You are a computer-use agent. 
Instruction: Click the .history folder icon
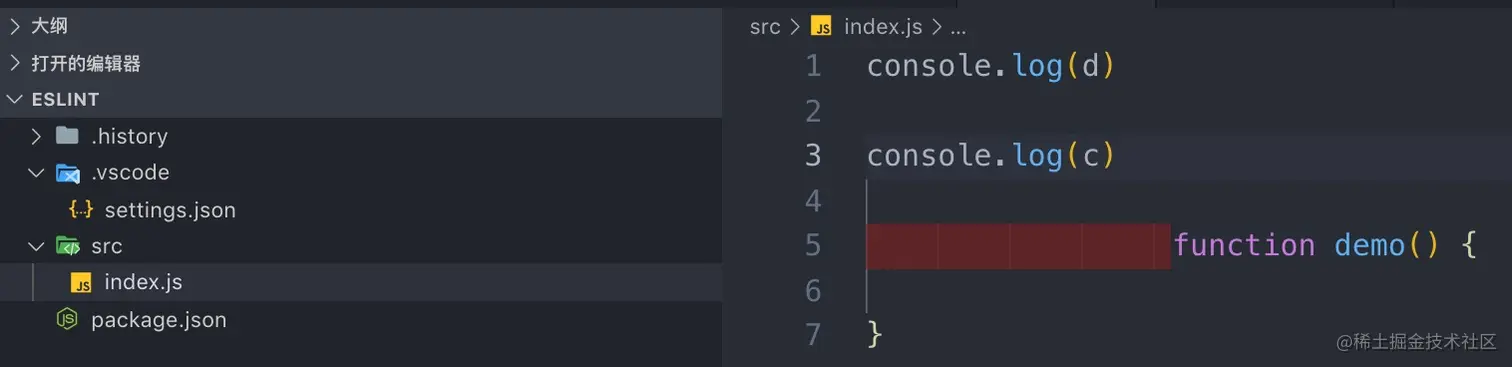click(x=67, y=136)
